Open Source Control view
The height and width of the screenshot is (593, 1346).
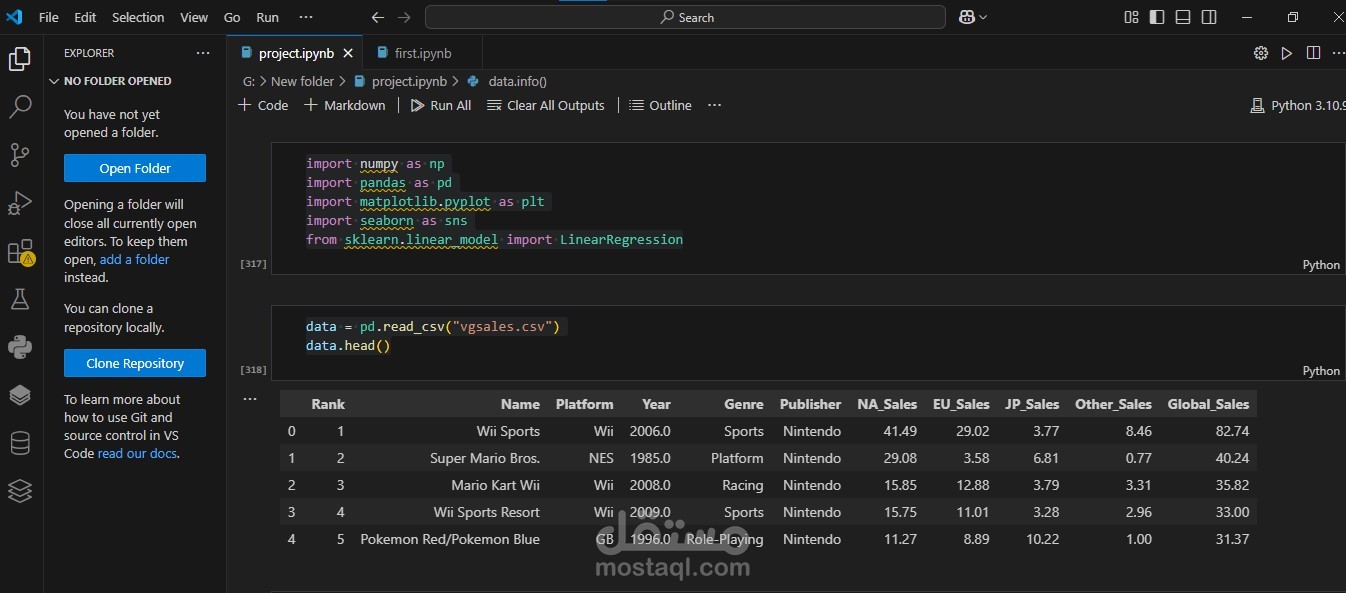(20, 154)
